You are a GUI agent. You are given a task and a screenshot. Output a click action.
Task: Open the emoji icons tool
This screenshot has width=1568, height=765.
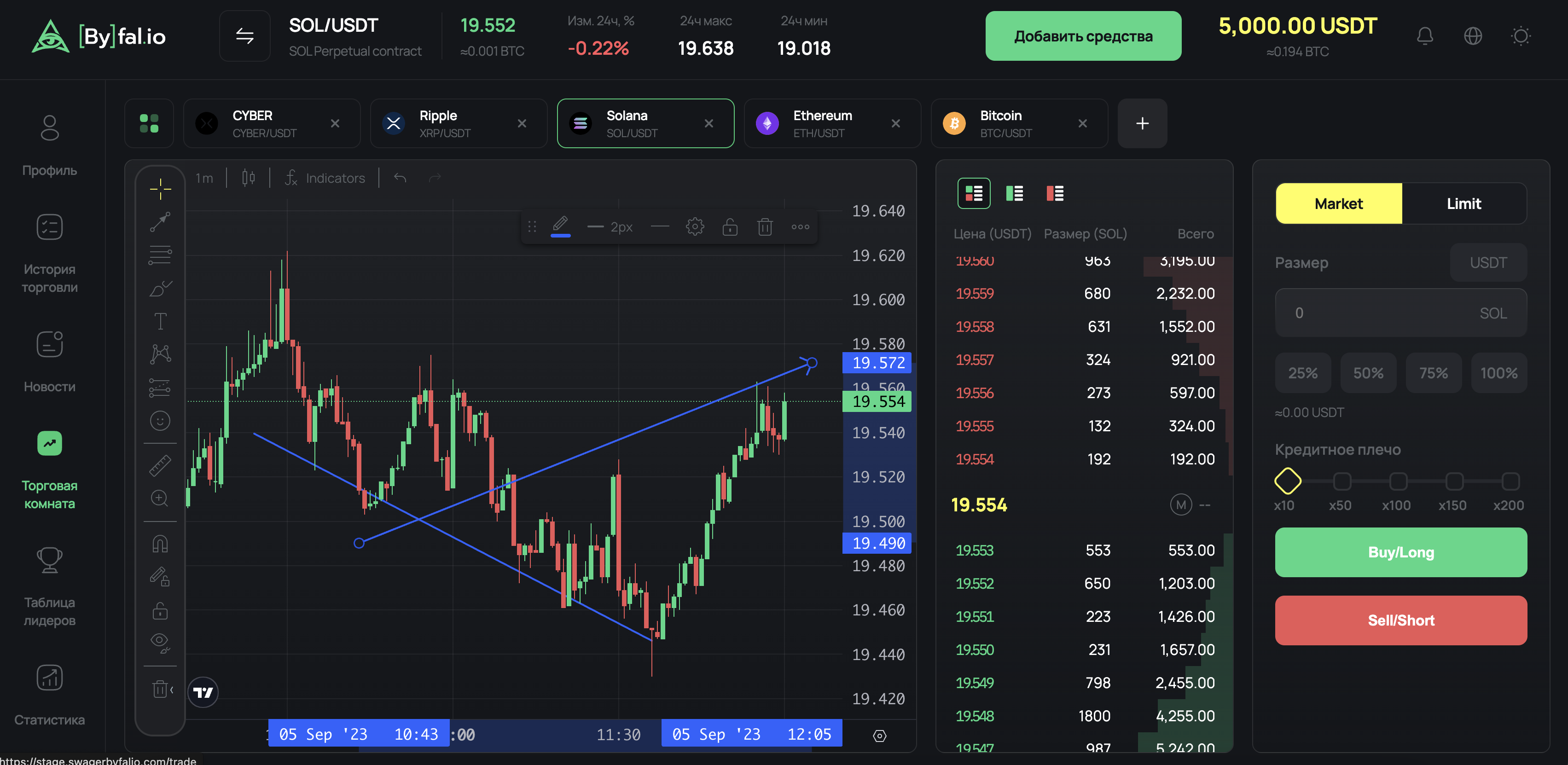(160, 421)
